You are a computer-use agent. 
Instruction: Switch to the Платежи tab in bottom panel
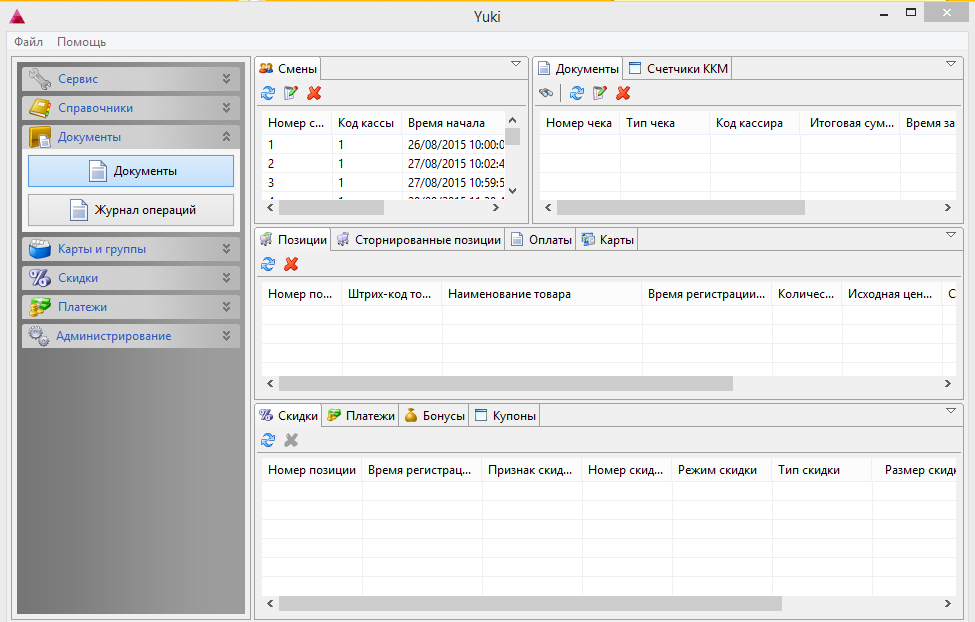tap(361, 416)
